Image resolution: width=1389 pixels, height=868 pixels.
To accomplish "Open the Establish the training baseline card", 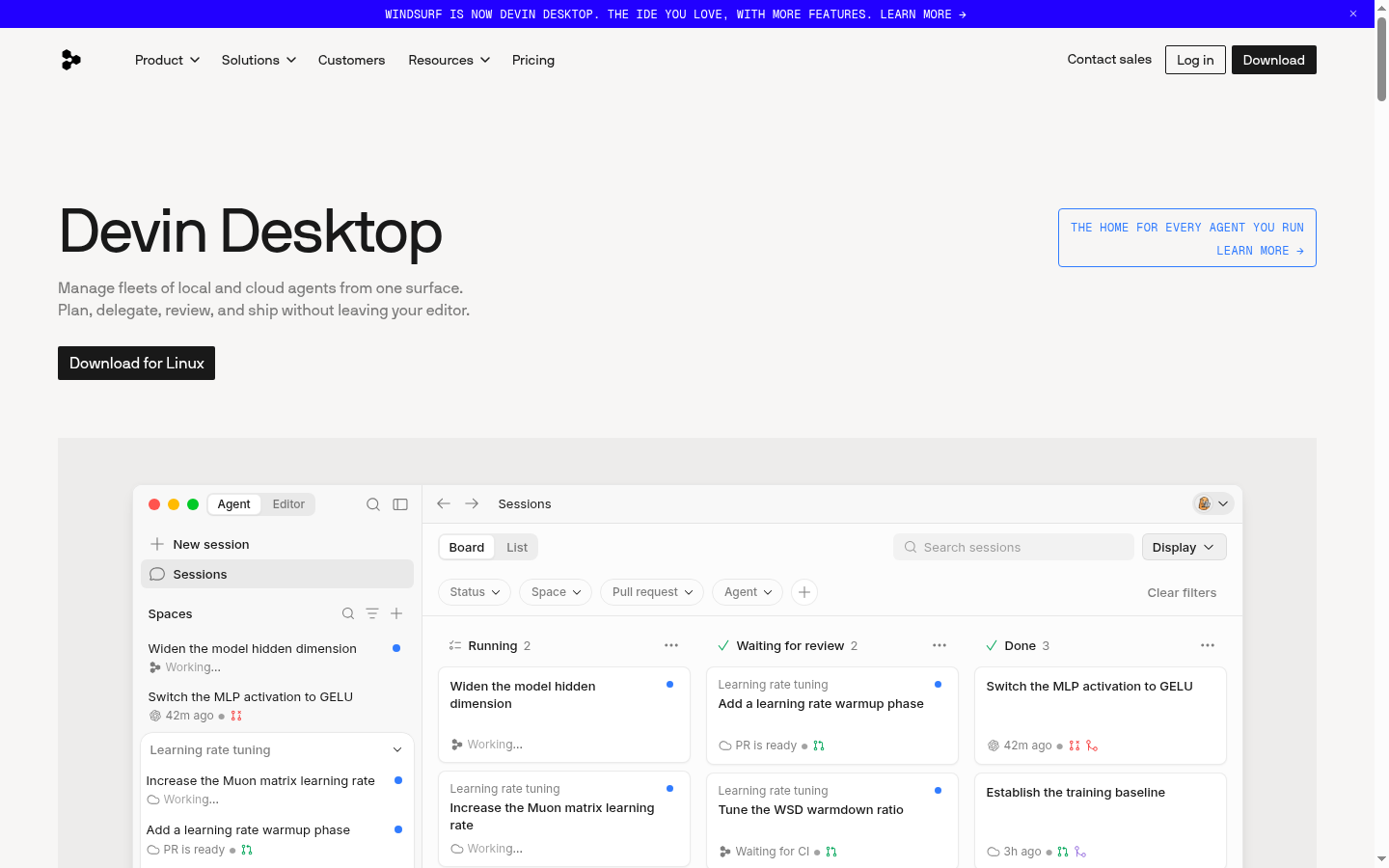I will 1101,820.
